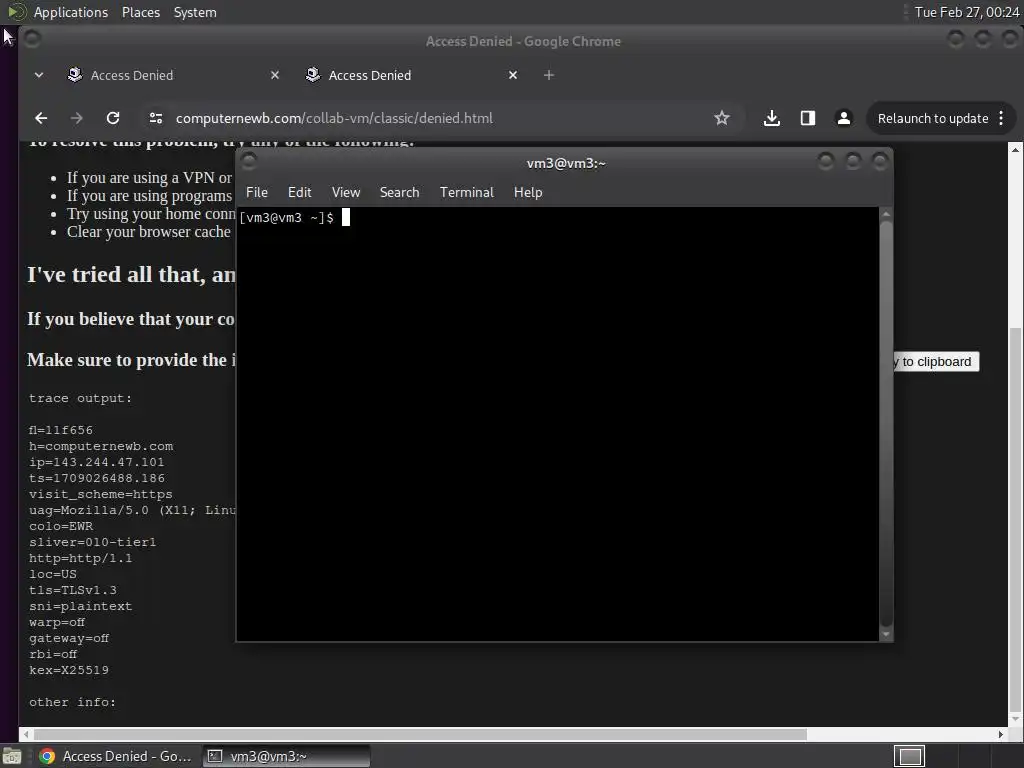The width and height of the screenshot is (1024, 768).
Task: Click page vertical scrollbar up arrow
Action: tap(1015, 150)
